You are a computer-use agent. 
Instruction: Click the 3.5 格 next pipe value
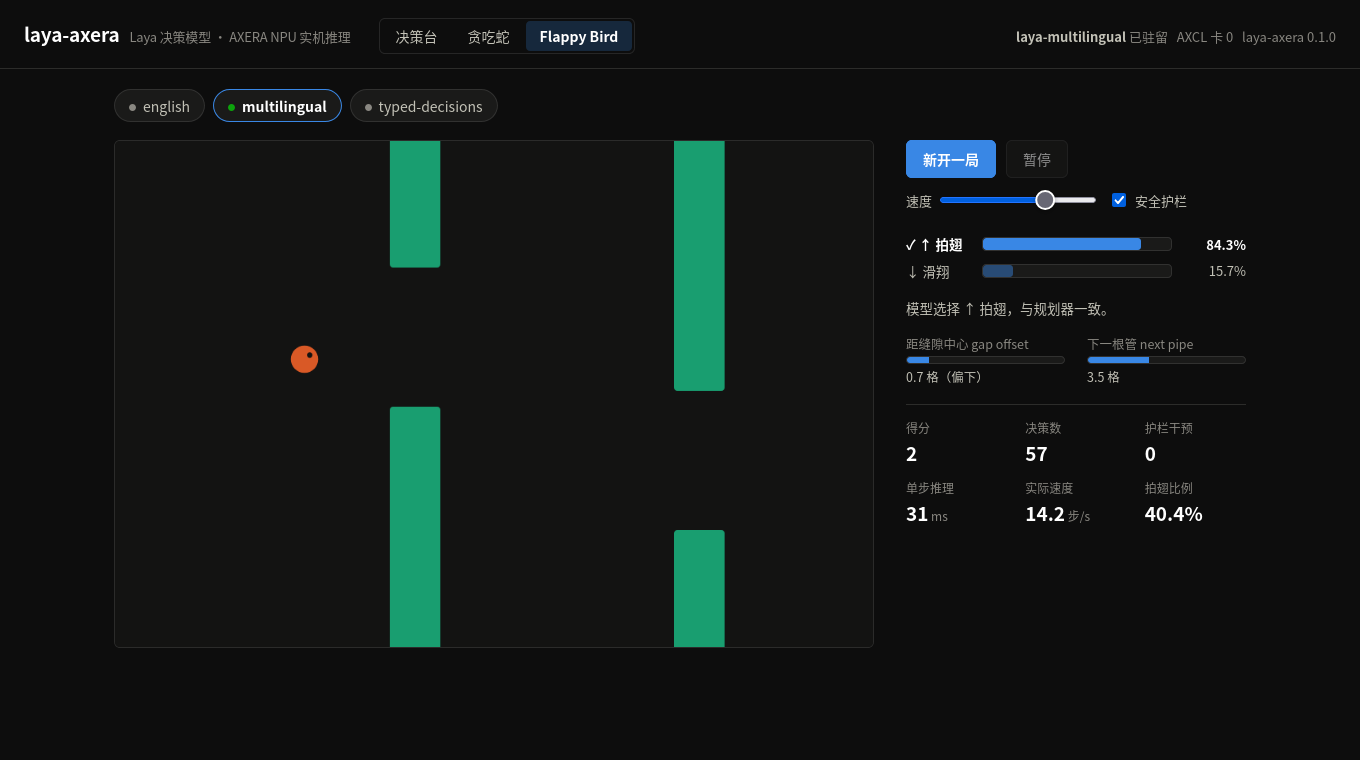click(1103, 377)
